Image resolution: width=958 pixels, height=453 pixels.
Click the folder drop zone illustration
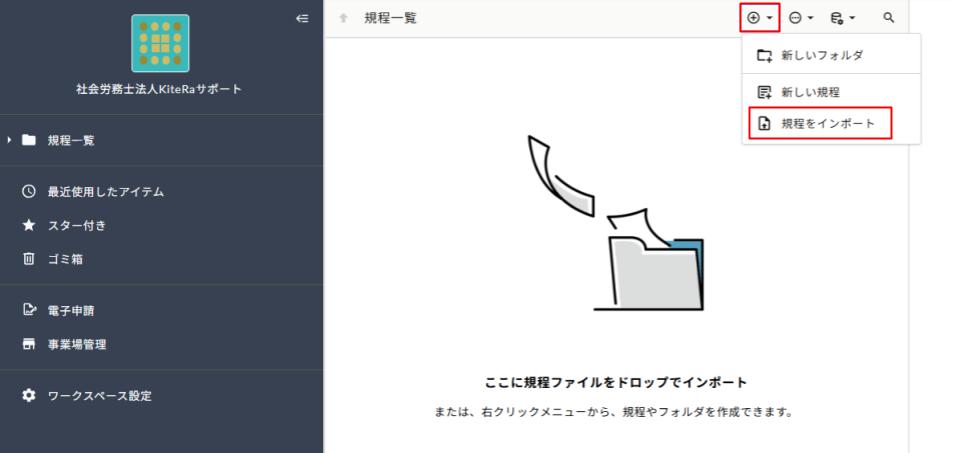coord(616,223)
